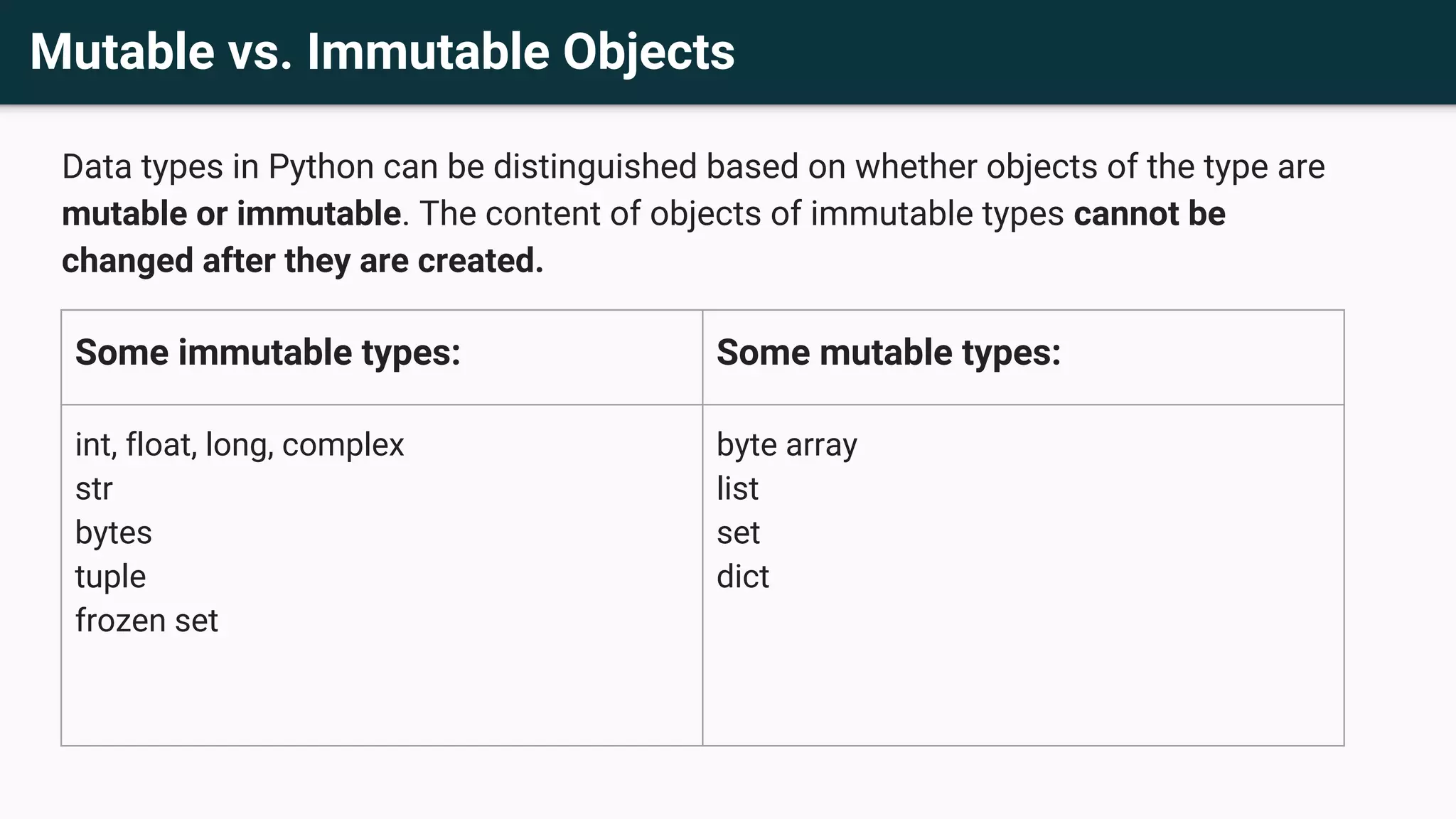This screenshot has width=1456, height=819.
Task: Click the "set" entry in mutable column
Action: (738, 533)
